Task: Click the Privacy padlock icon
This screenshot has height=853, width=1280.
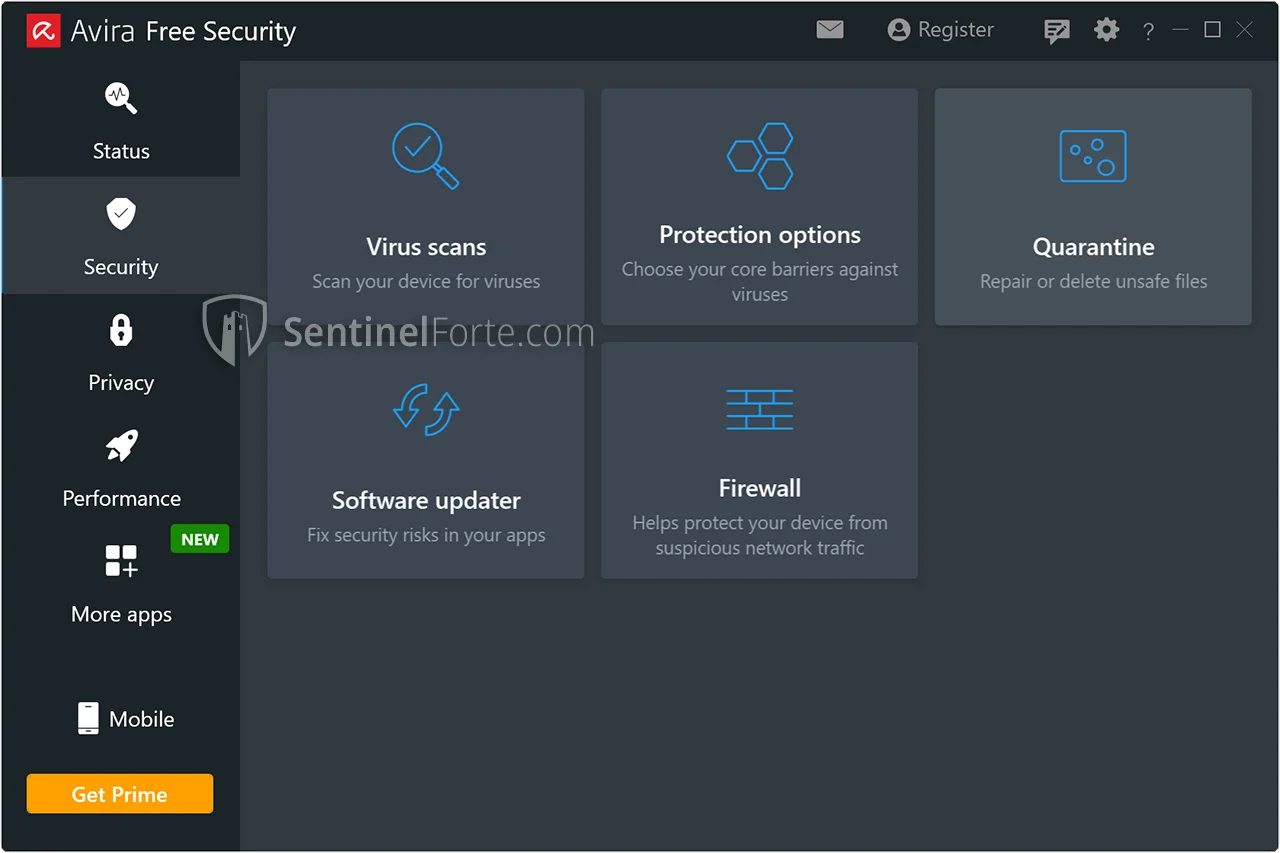Action: coord(121,329)
